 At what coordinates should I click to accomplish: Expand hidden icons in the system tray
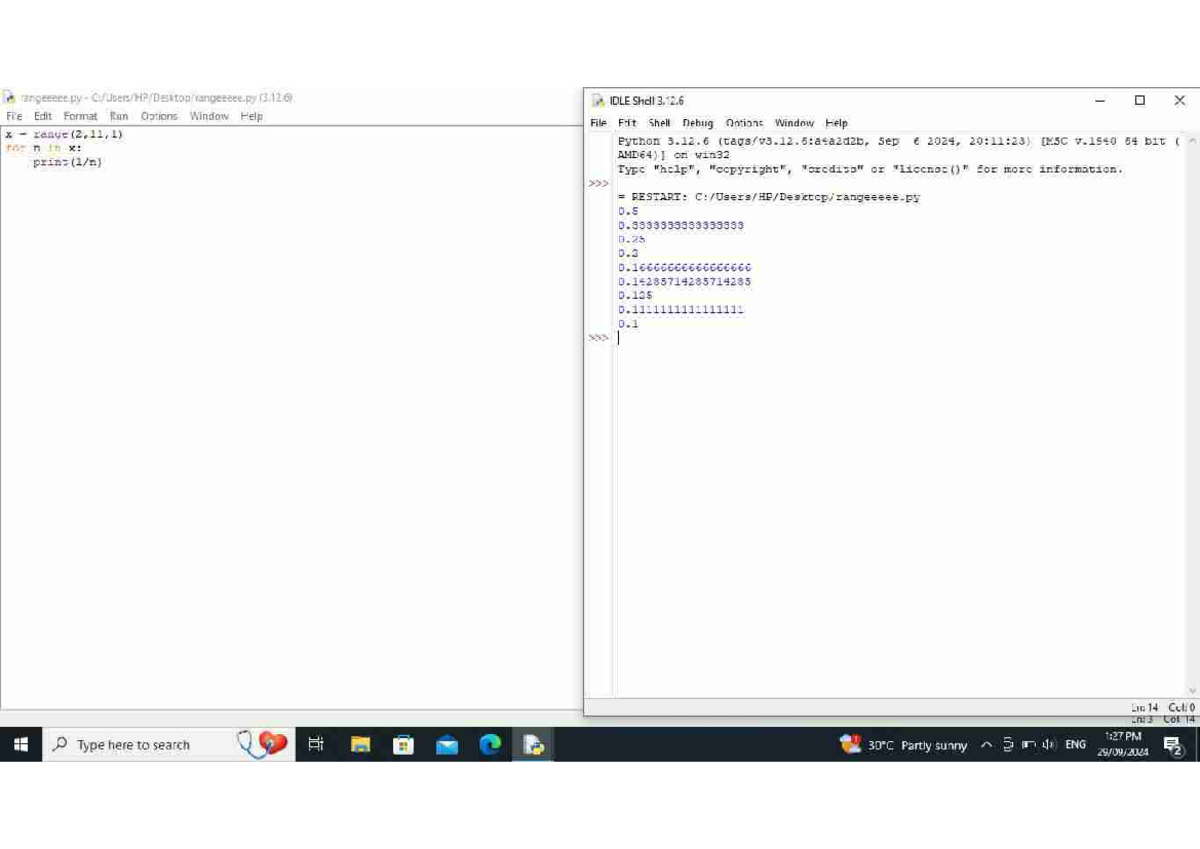click(986, 744)
